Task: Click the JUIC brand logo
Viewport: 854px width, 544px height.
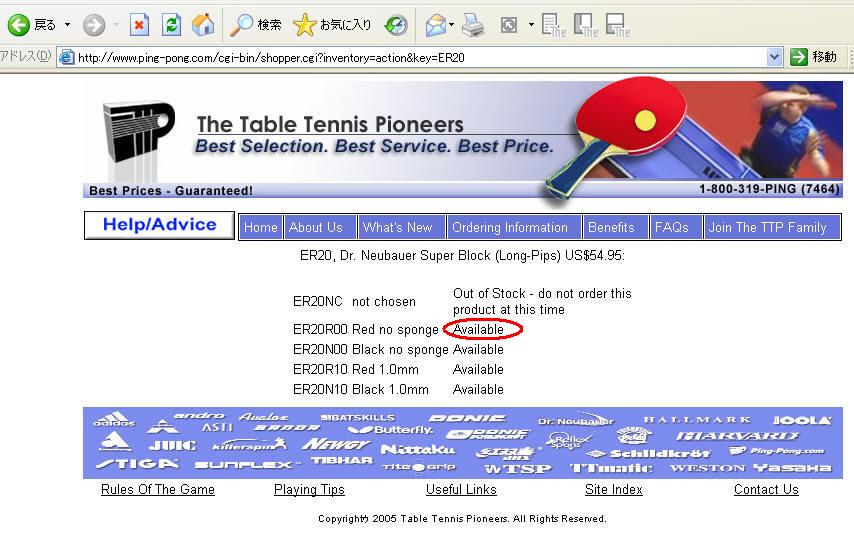Action: [172, 445]
